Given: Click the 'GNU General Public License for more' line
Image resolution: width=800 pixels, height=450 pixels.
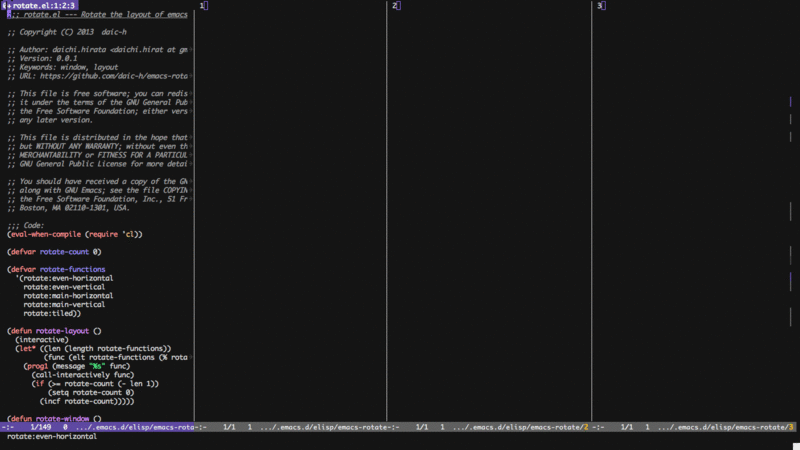Looking at the screenshot, I should [x=97, y=164].
